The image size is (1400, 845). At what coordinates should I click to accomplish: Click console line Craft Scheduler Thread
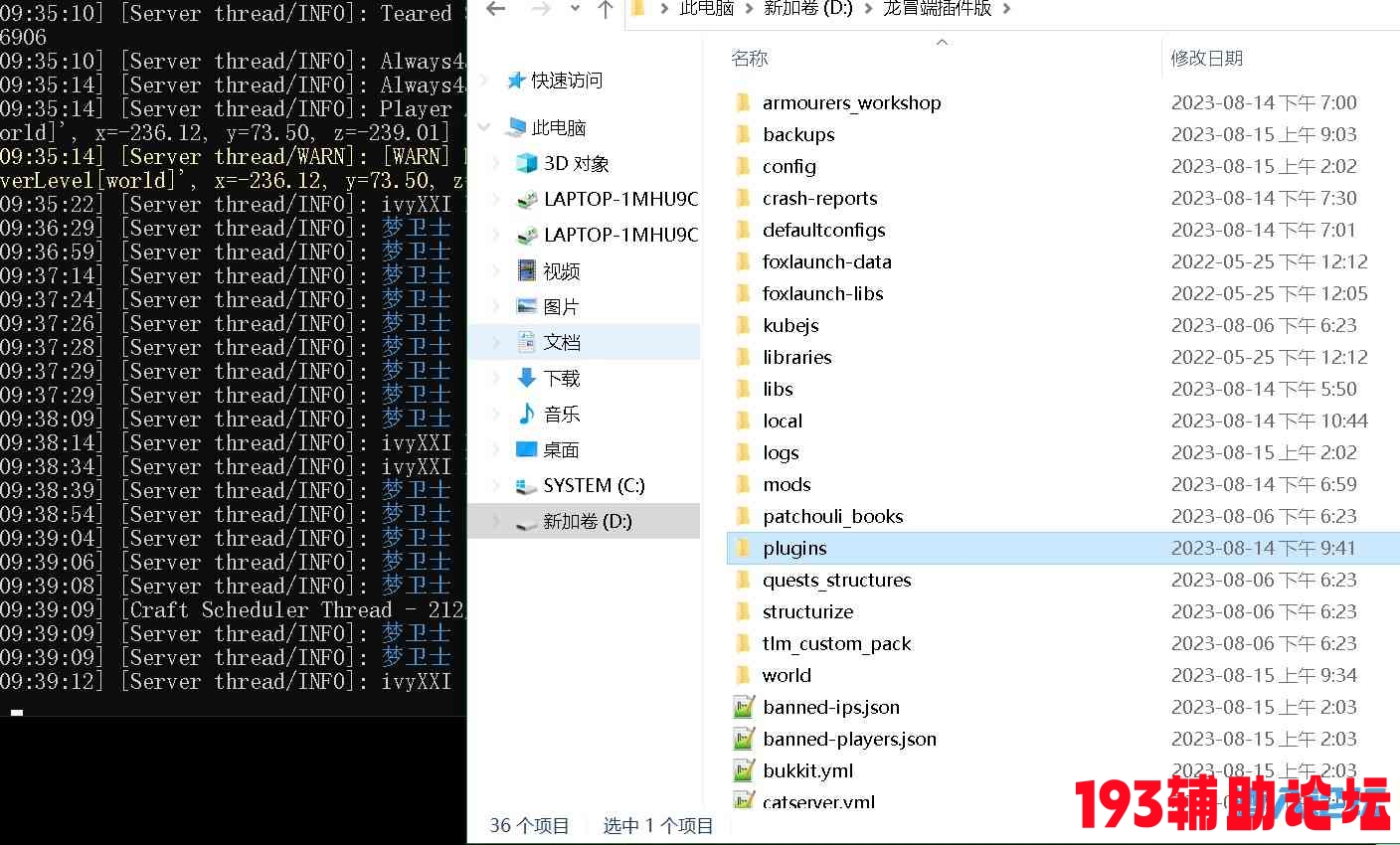coord(233,609)
